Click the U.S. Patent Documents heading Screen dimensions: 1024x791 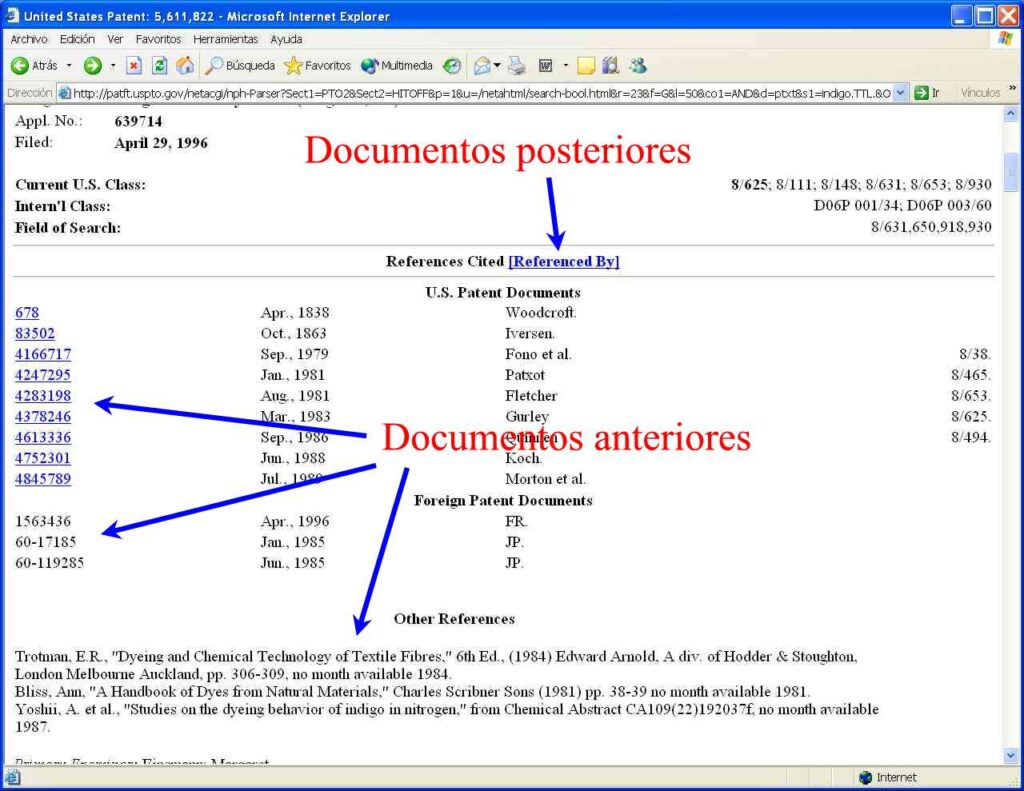tap(503, 293)
